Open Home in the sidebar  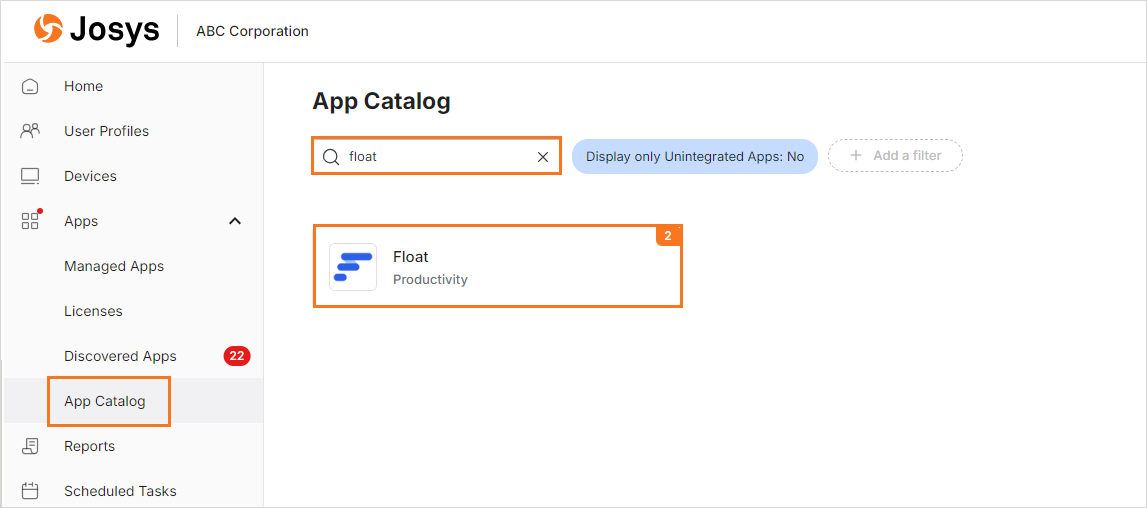tap(83, 86)
